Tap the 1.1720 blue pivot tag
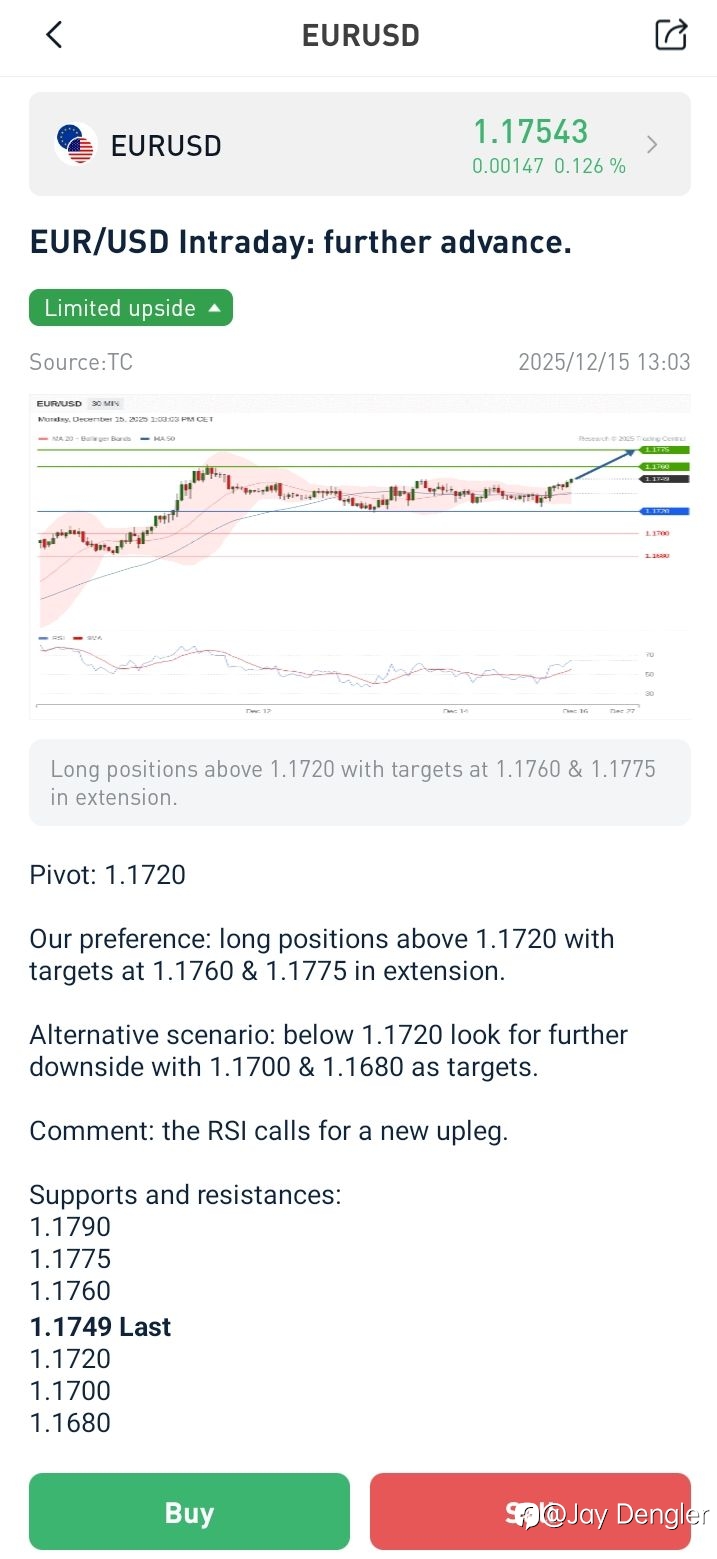 [x=657, y=511]
